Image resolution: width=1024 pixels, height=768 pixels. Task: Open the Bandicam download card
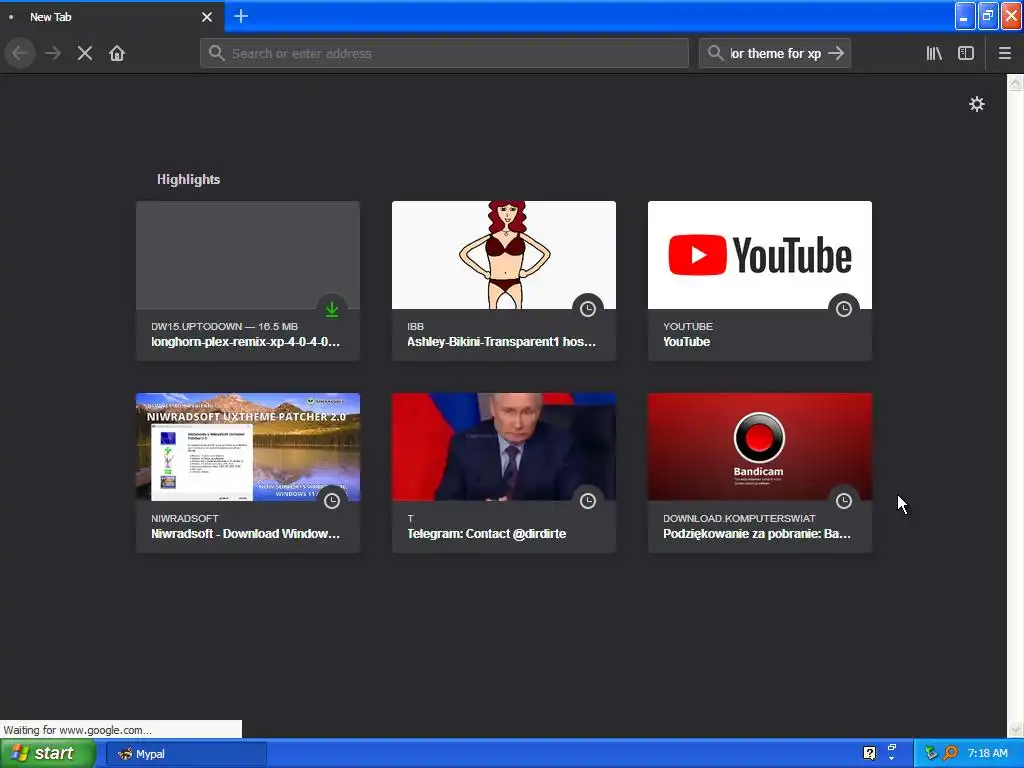pyautogui.click(x=760, y=473)
